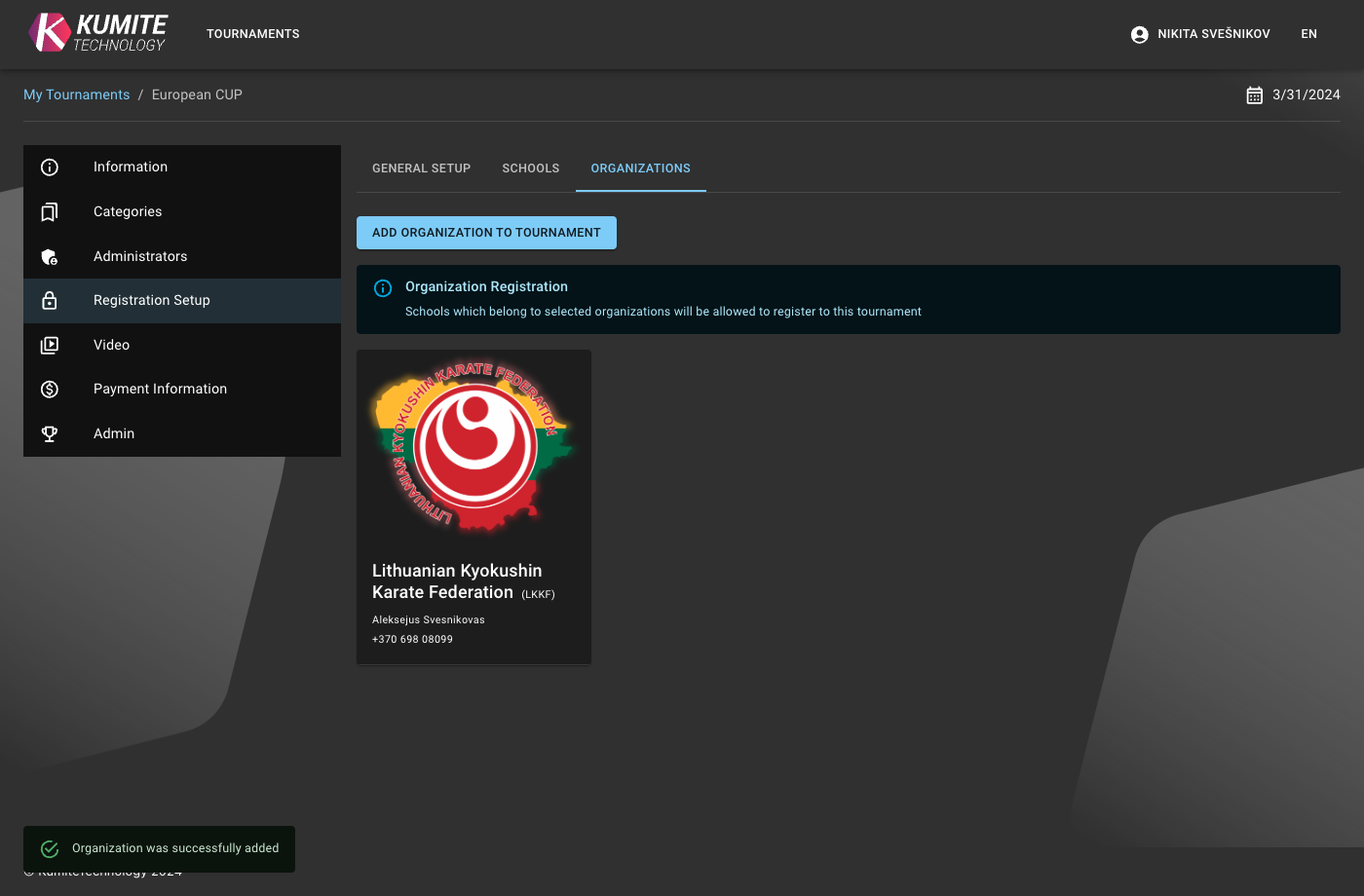Select the Organizations tab

[640, 168]
